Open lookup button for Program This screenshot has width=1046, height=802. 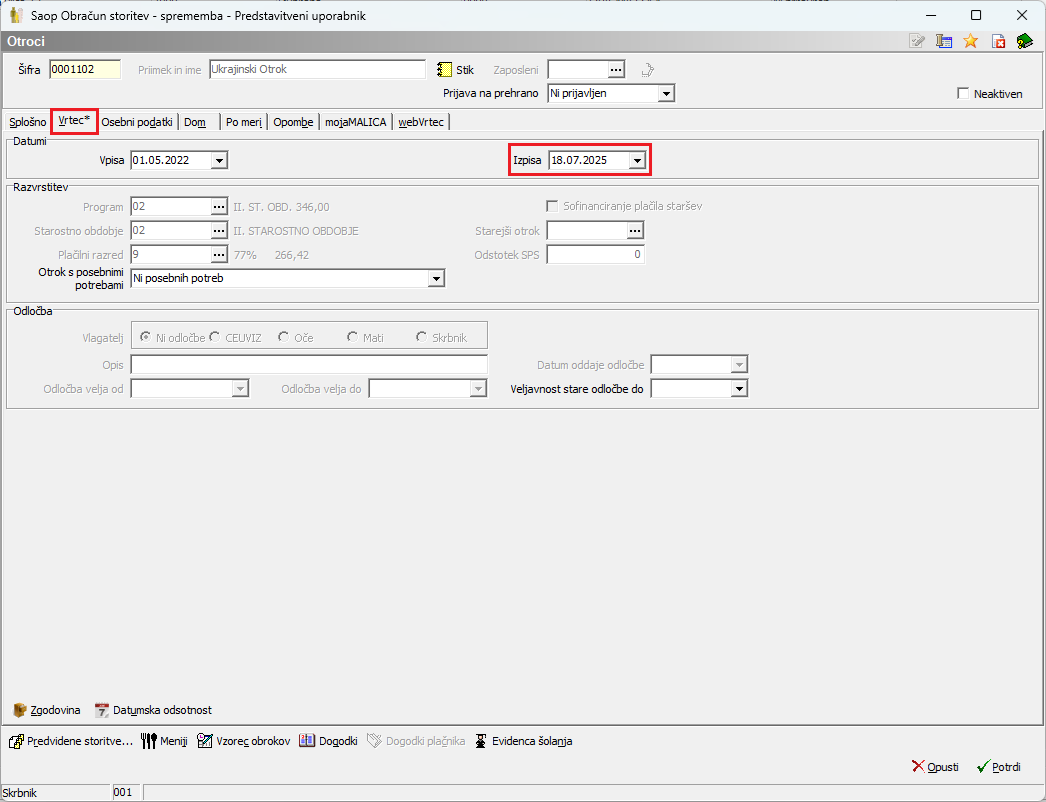pos(219,207)
